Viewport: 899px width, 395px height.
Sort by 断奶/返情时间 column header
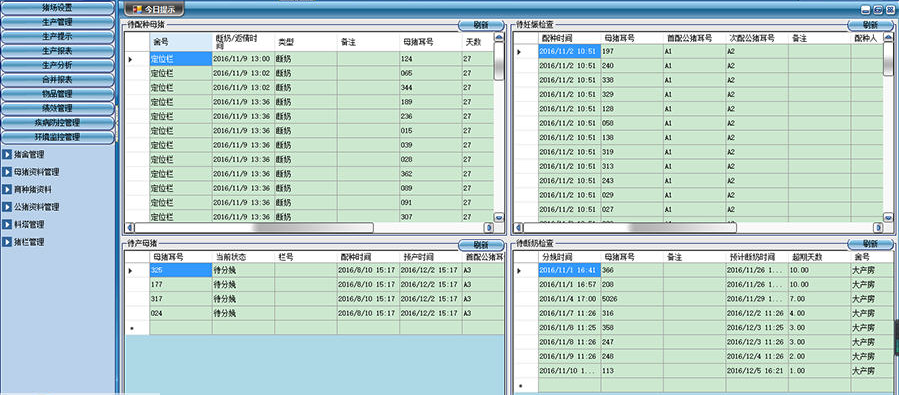coord(243,42)
